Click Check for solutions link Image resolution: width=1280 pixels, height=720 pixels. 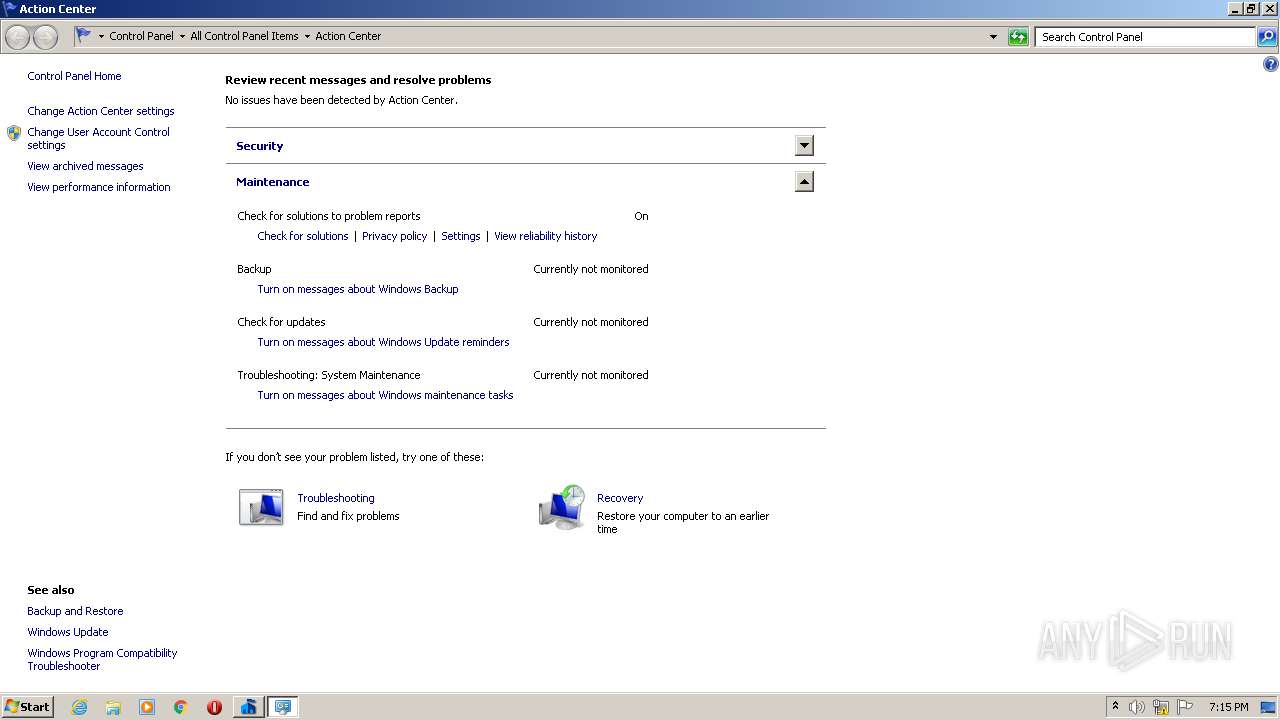coord(303,236)
